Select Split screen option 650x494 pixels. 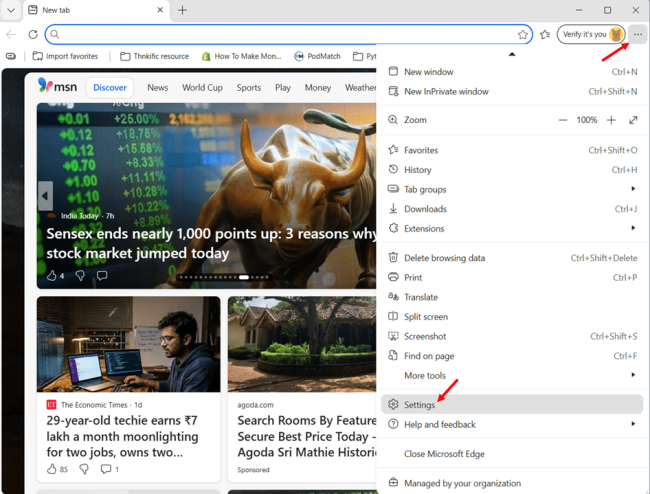coord(512,317)
